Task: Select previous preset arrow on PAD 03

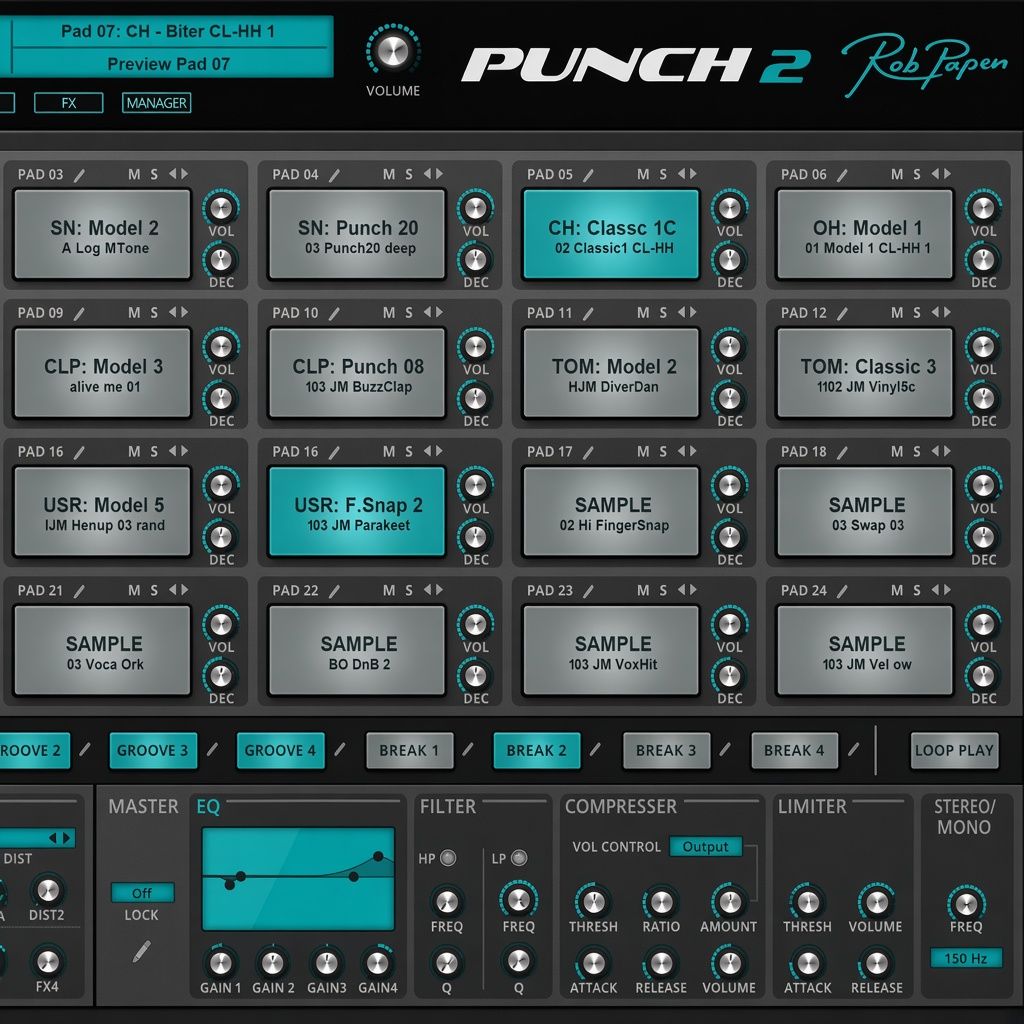Action: coord(173,174)
